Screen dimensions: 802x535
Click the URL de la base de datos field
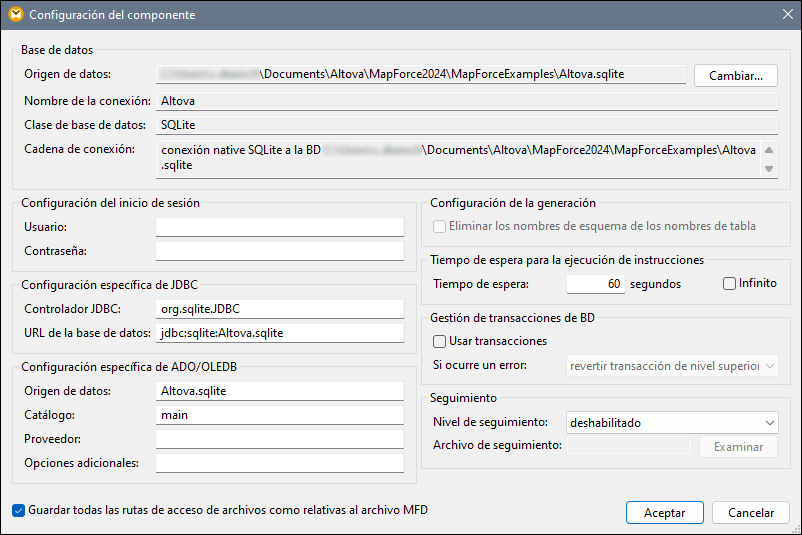point(279,333)
